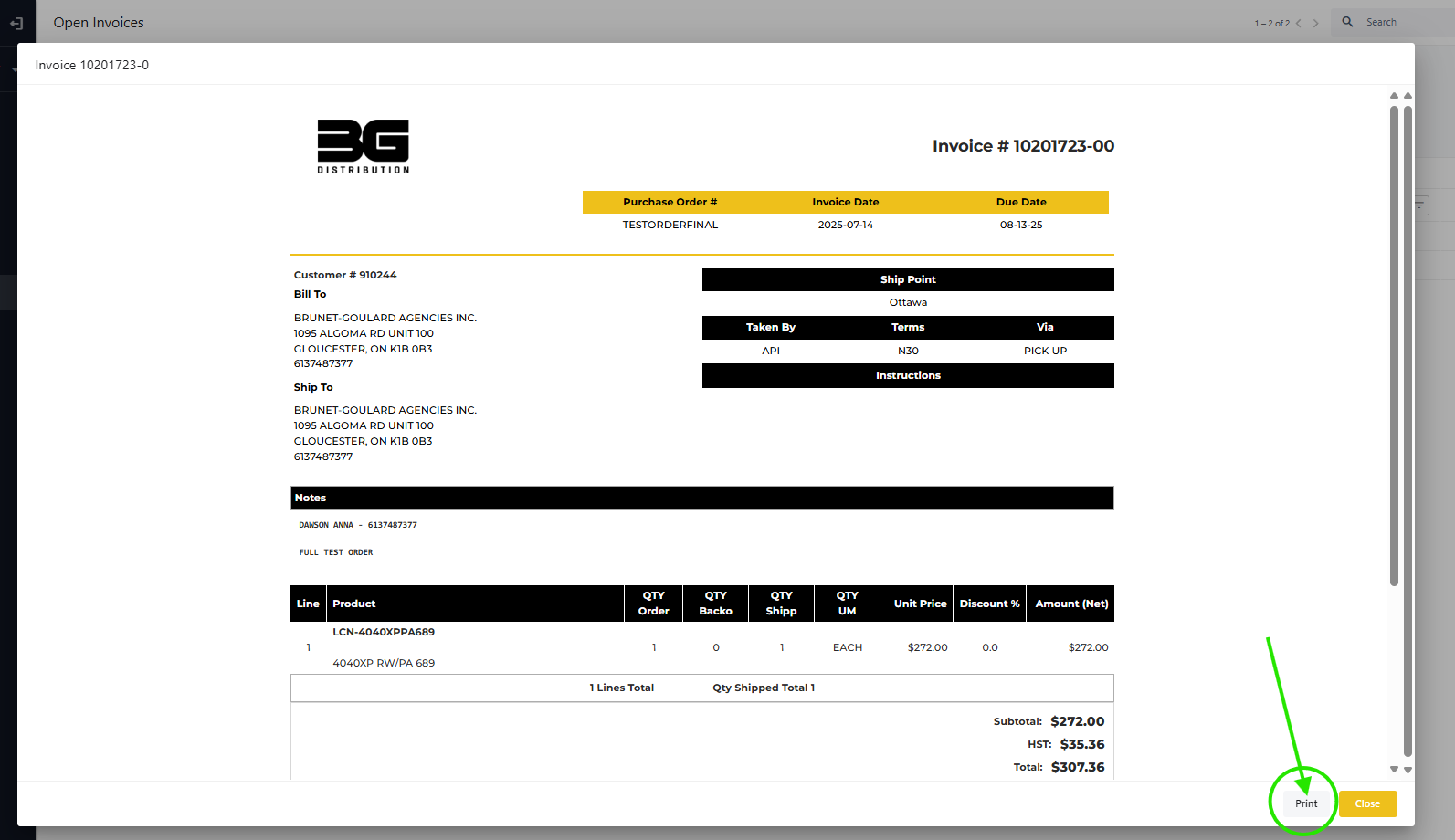The image size is (1455, 840).
Task: Click the Amount (Net) column header
Action: (x=1071, y=604)
